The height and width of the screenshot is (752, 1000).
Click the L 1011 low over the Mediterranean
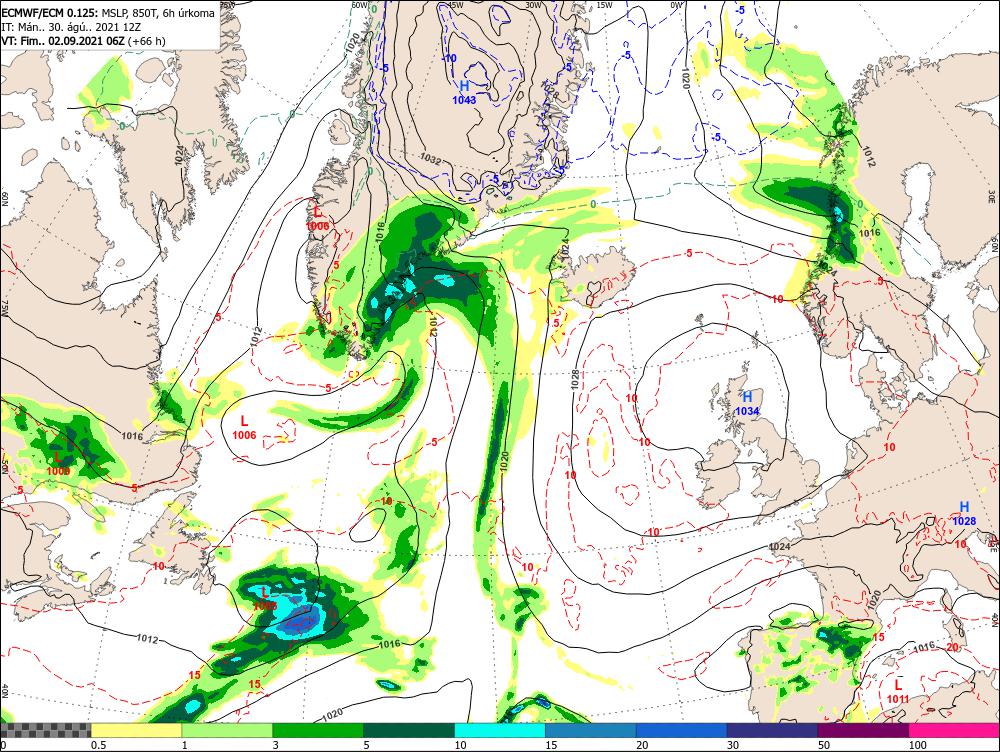[898, 691]
